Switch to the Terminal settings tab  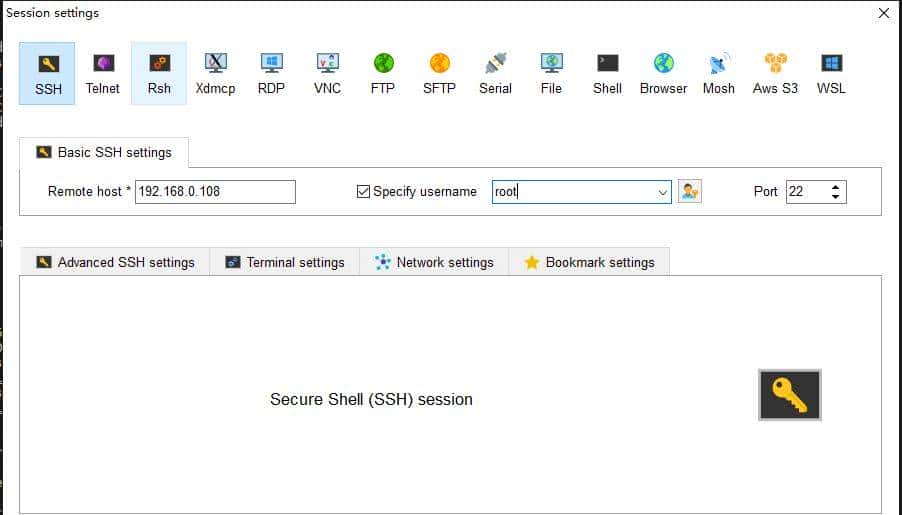(x=285, y=262)
